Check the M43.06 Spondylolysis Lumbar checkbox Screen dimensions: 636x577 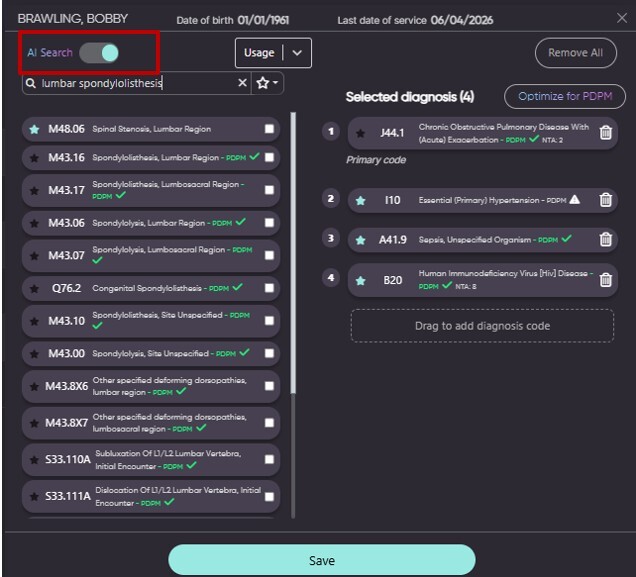(x=269, y=223)
